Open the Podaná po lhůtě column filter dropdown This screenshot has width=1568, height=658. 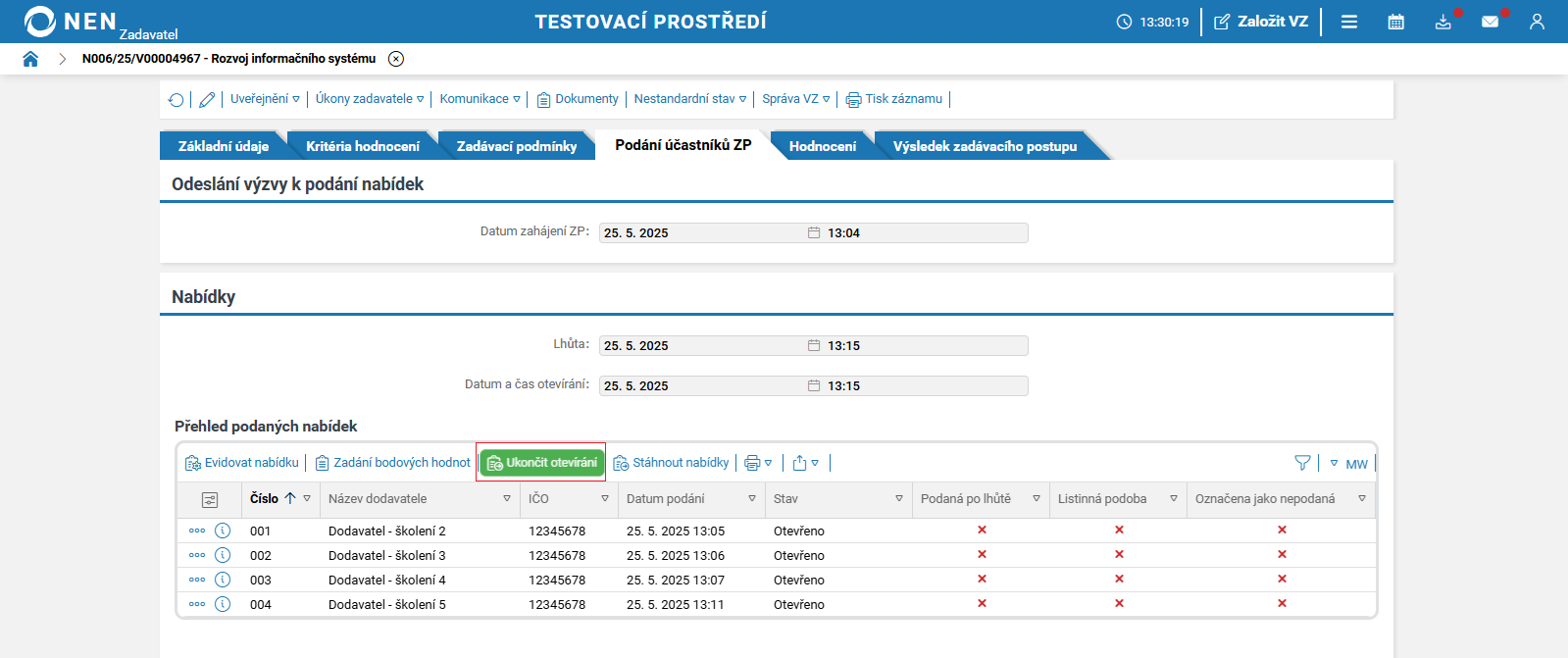click(x=1037, y=498)
